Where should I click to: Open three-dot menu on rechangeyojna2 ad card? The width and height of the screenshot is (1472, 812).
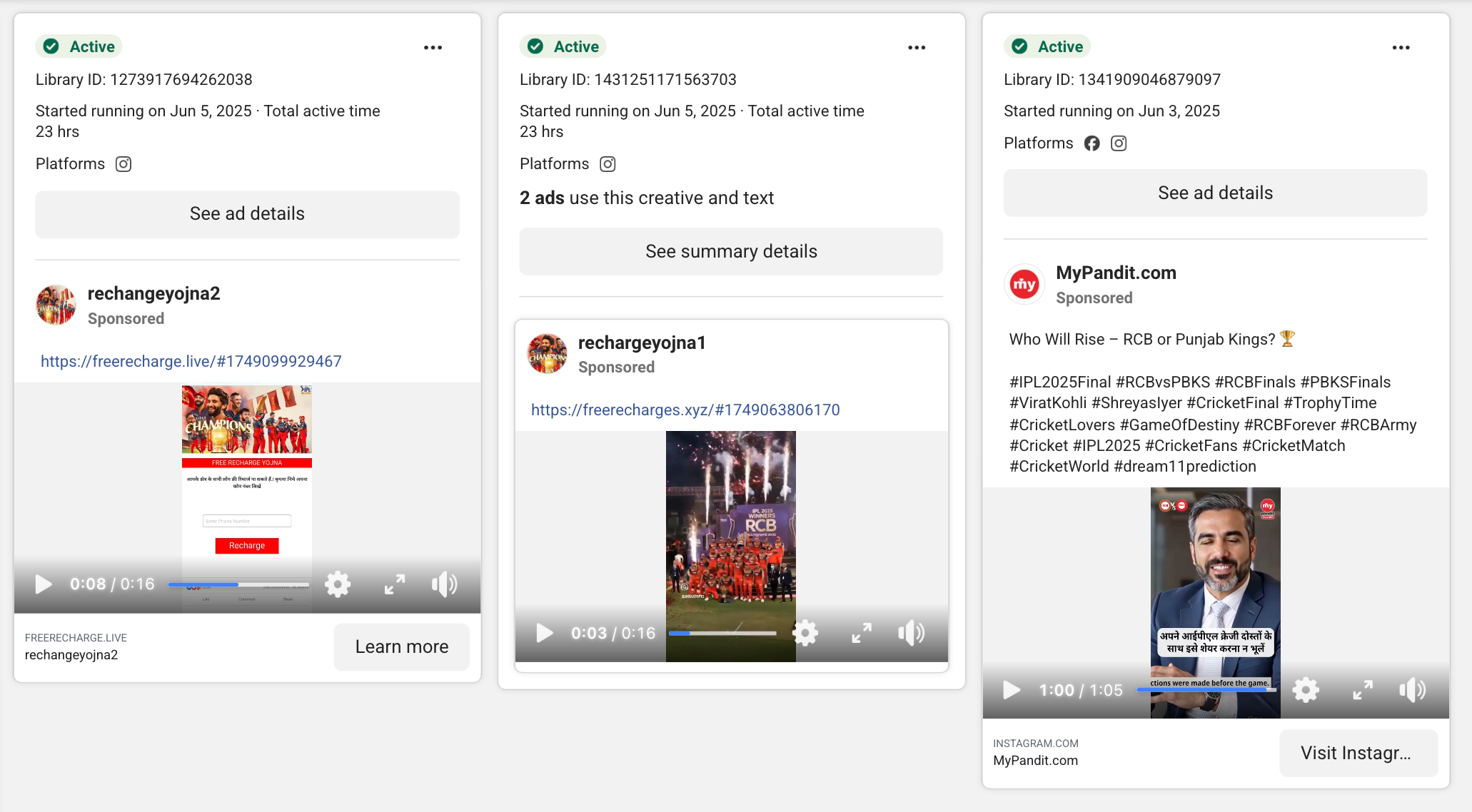(433, 48)
